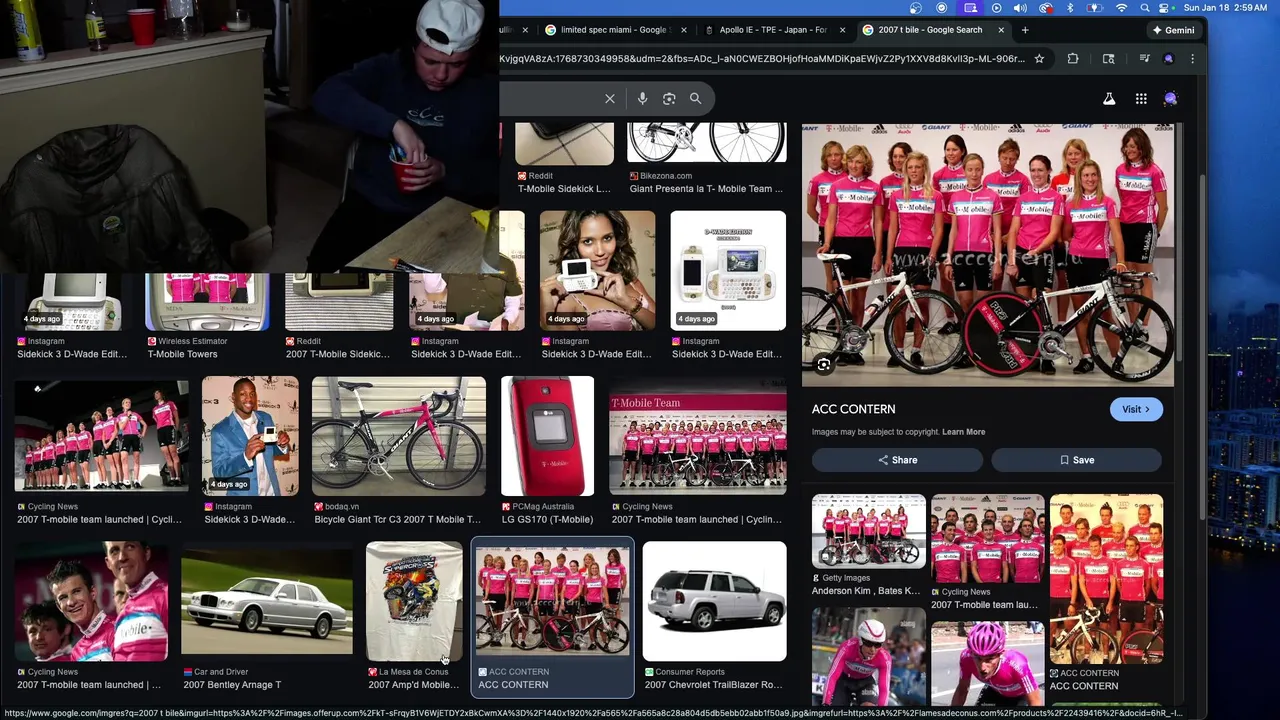Click '2007 T-Mobile Sidekic...' Reddit caption
This screenshot has width=1280, height=720.
click(x=338, y=354)
